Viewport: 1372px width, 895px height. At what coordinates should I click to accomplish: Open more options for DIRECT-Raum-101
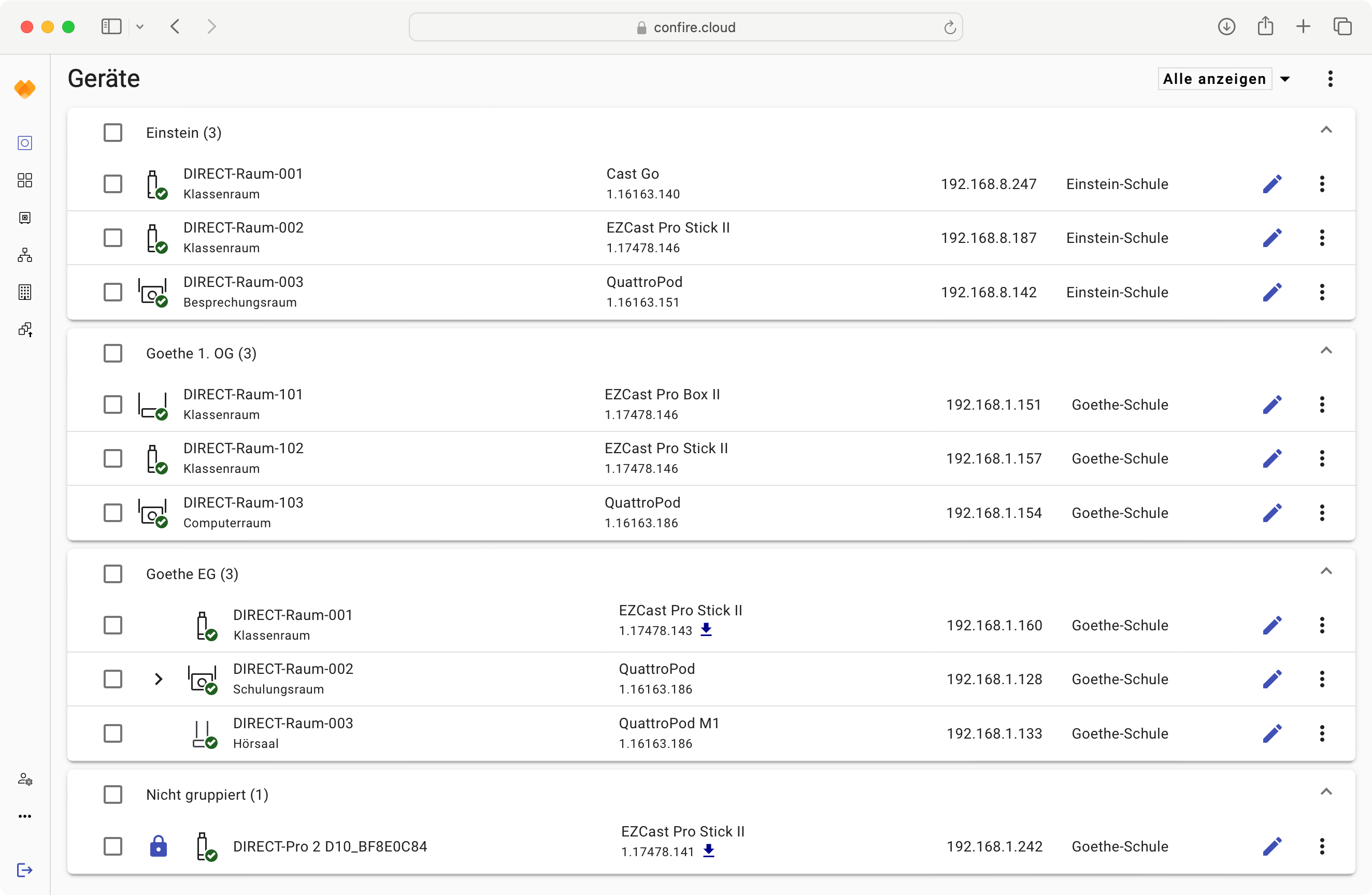[x=1322, y=405]
